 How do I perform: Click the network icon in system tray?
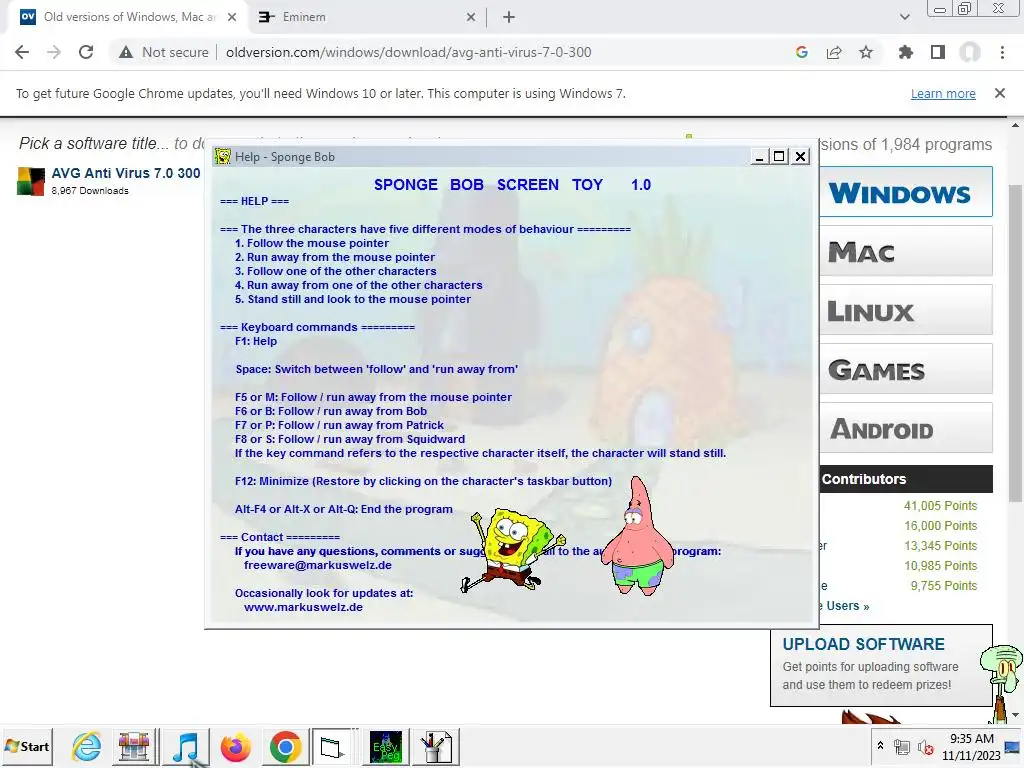(x=902, y=747)
